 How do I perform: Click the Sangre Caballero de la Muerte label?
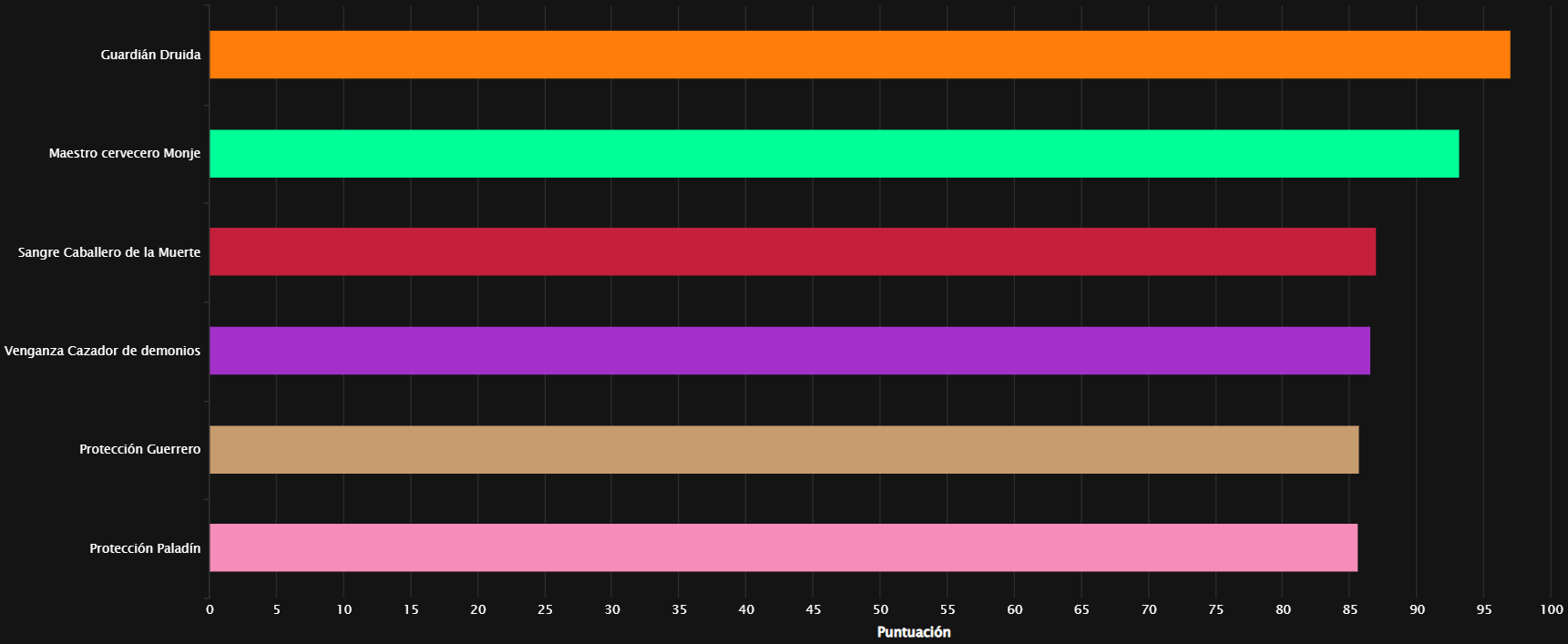tap(109, 252)
